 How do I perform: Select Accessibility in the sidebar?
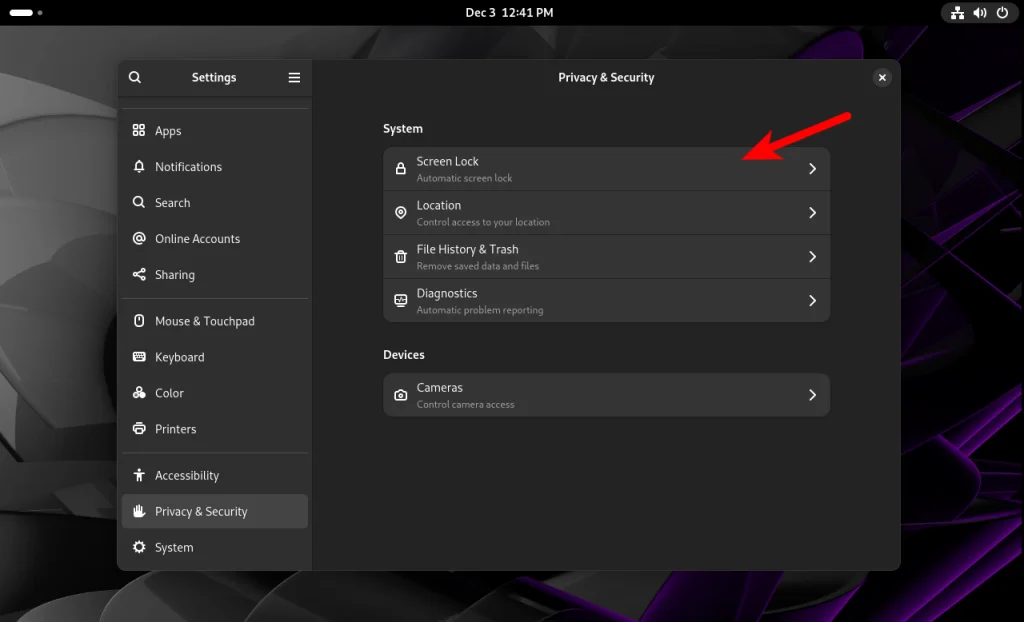click(x=215, y=475)
